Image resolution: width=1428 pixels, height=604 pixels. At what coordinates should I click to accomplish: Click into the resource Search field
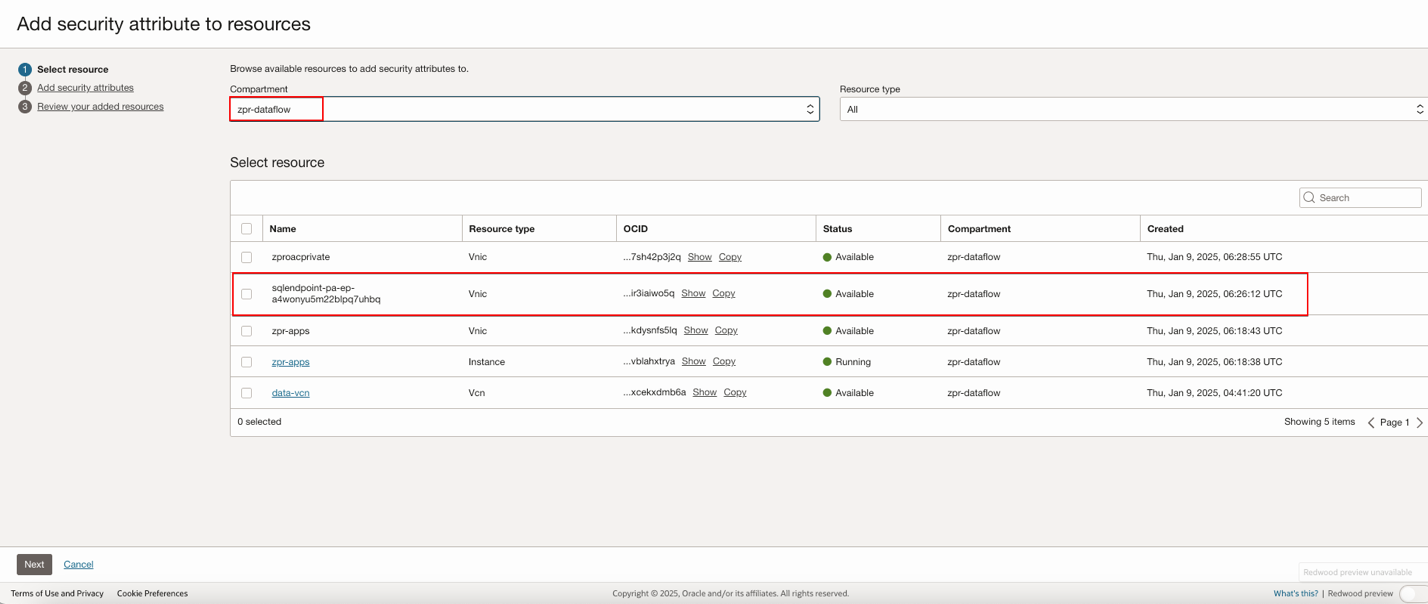tap(1367, 198)
